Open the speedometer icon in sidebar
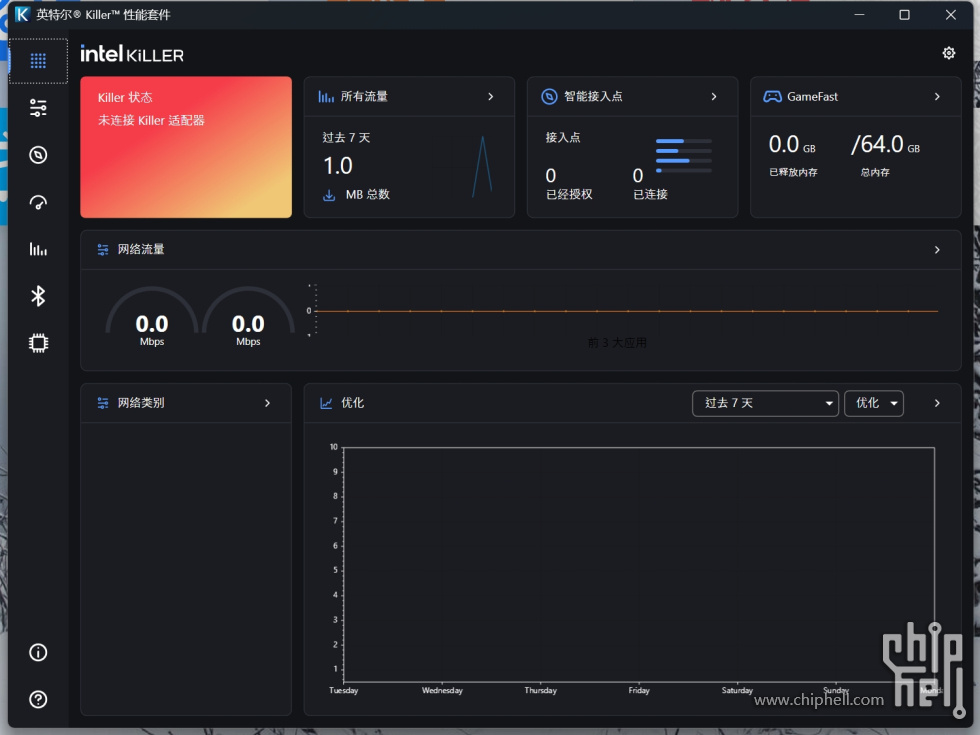This screenshot has width=980, height=735. pos(38,202)
